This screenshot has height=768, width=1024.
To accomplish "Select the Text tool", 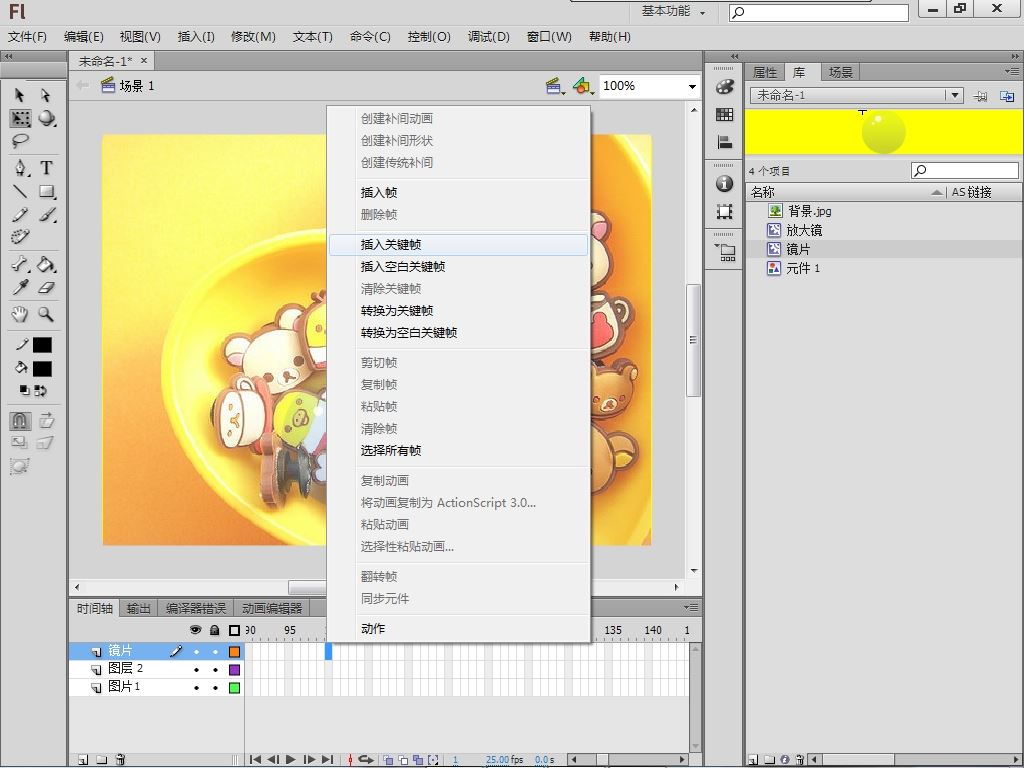I will 46,168.
